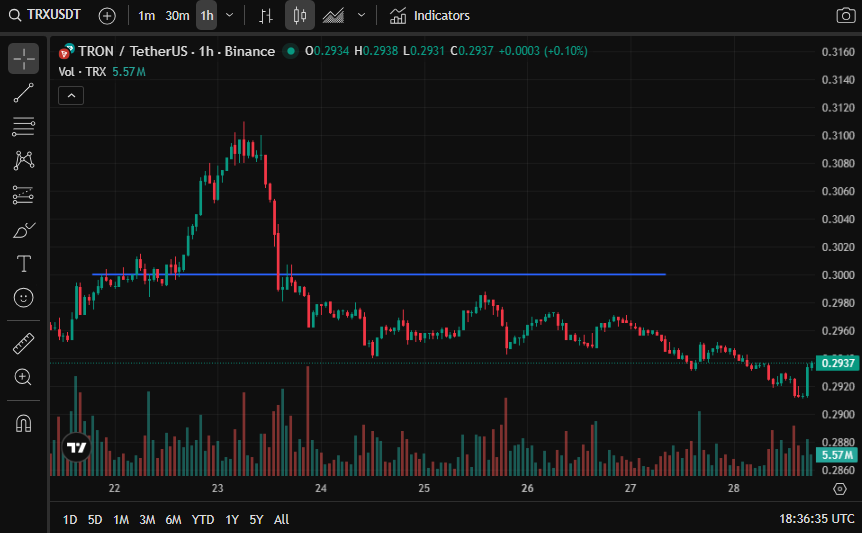Click the Vol · TRX indicator label
The image size is (862, 533).
point(82,72)
